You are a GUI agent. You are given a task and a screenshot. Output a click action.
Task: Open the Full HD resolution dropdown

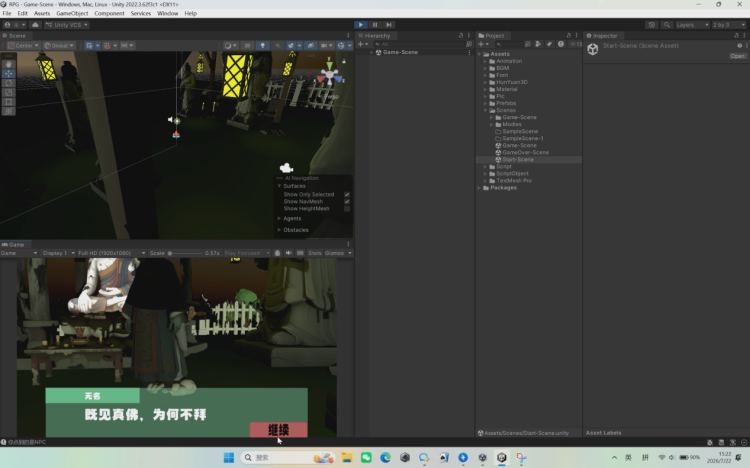pyautogui.click(x=111, y=253)
